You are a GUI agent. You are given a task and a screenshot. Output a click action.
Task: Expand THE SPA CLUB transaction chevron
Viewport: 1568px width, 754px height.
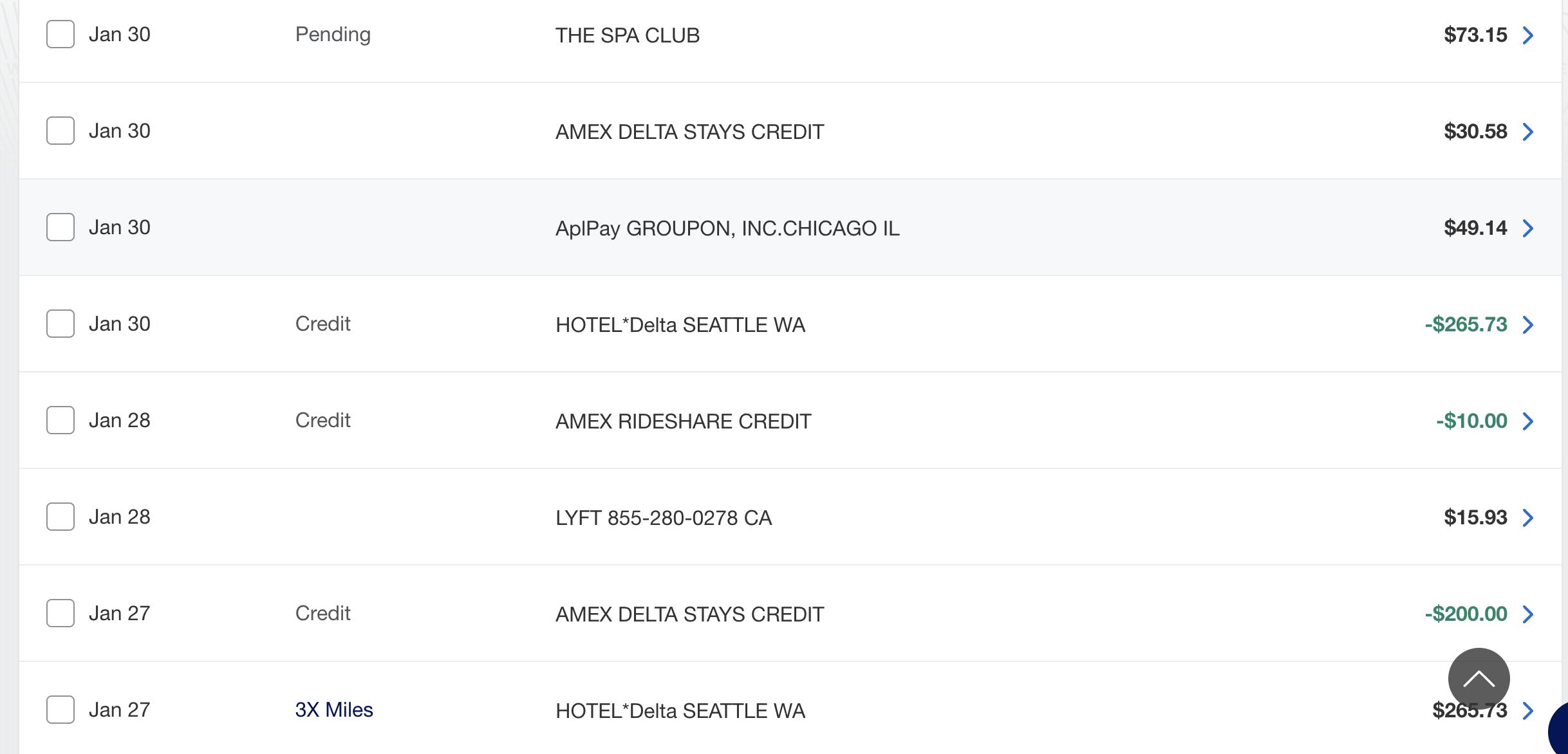point(1528,35)
